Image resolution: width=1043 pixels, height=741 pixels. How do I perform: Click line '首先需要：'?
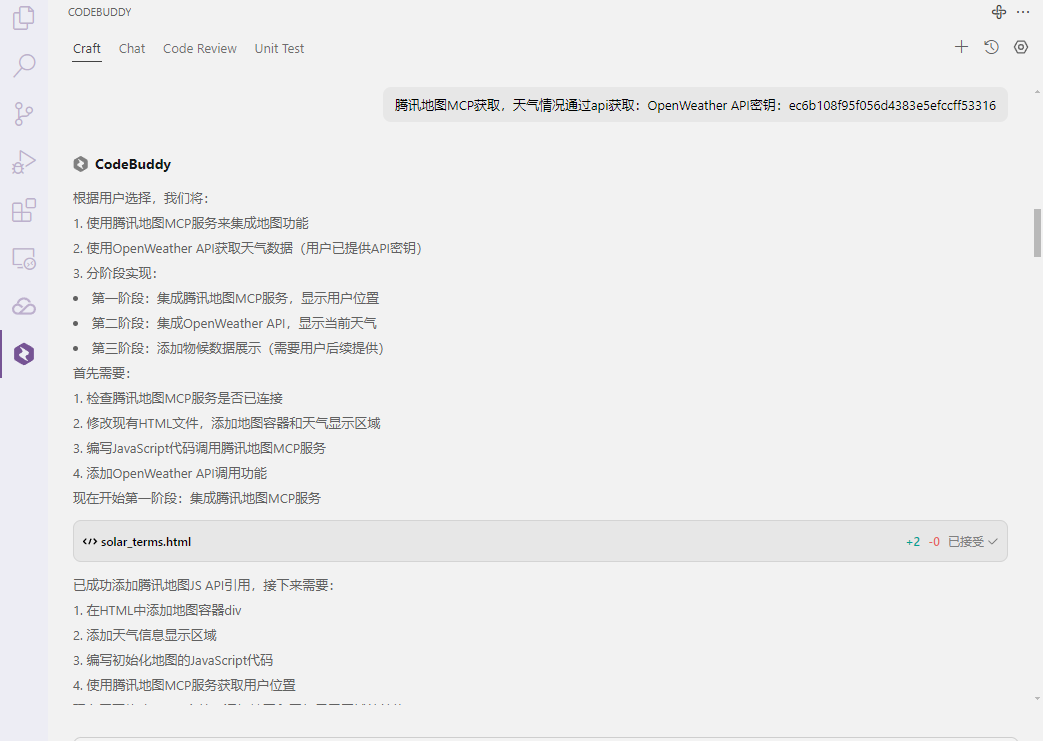pyautogui.click(x=102, y=373)
